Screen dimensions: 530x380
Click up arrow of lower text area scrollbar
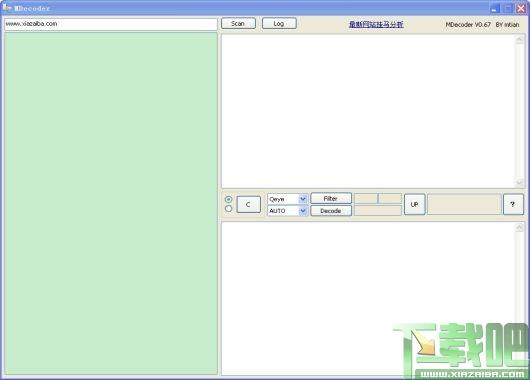tap(519, 228)
